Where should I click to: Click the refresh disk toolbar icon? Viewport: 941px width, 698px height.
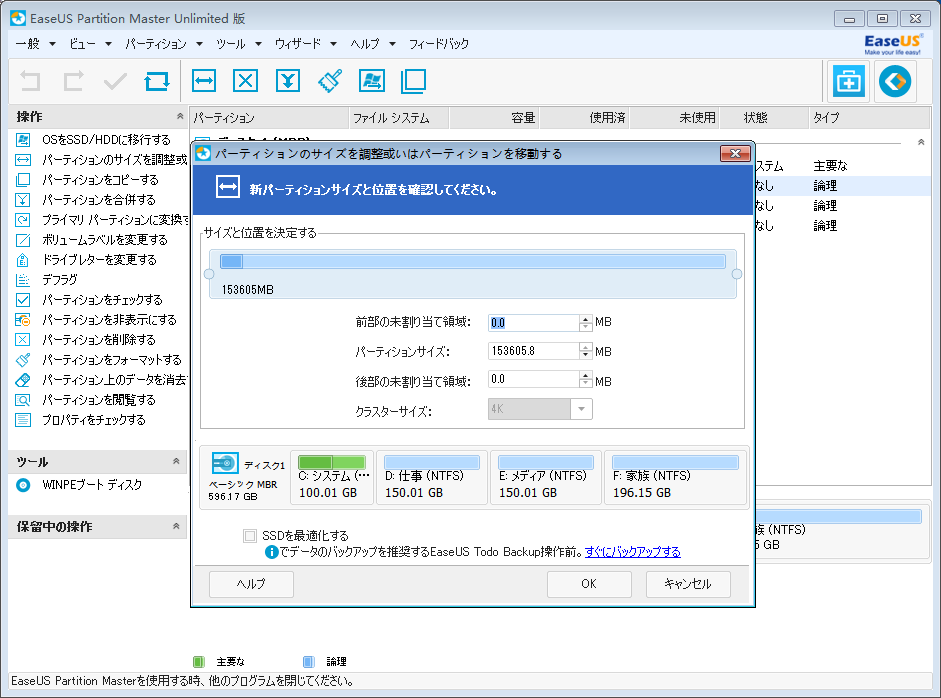pyautogui.click(x=157, y=81)
